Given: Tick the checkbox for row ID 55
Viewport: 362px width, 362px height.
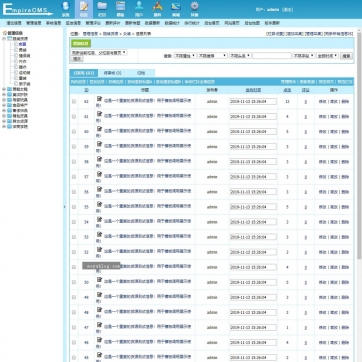Looking at the screenshot, I should tap(74, 207).
